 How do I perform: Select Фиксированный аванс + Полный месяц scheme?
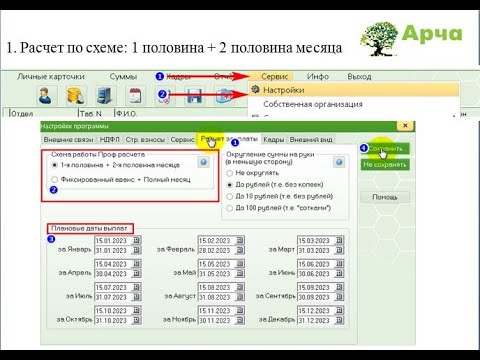(121, 179)
